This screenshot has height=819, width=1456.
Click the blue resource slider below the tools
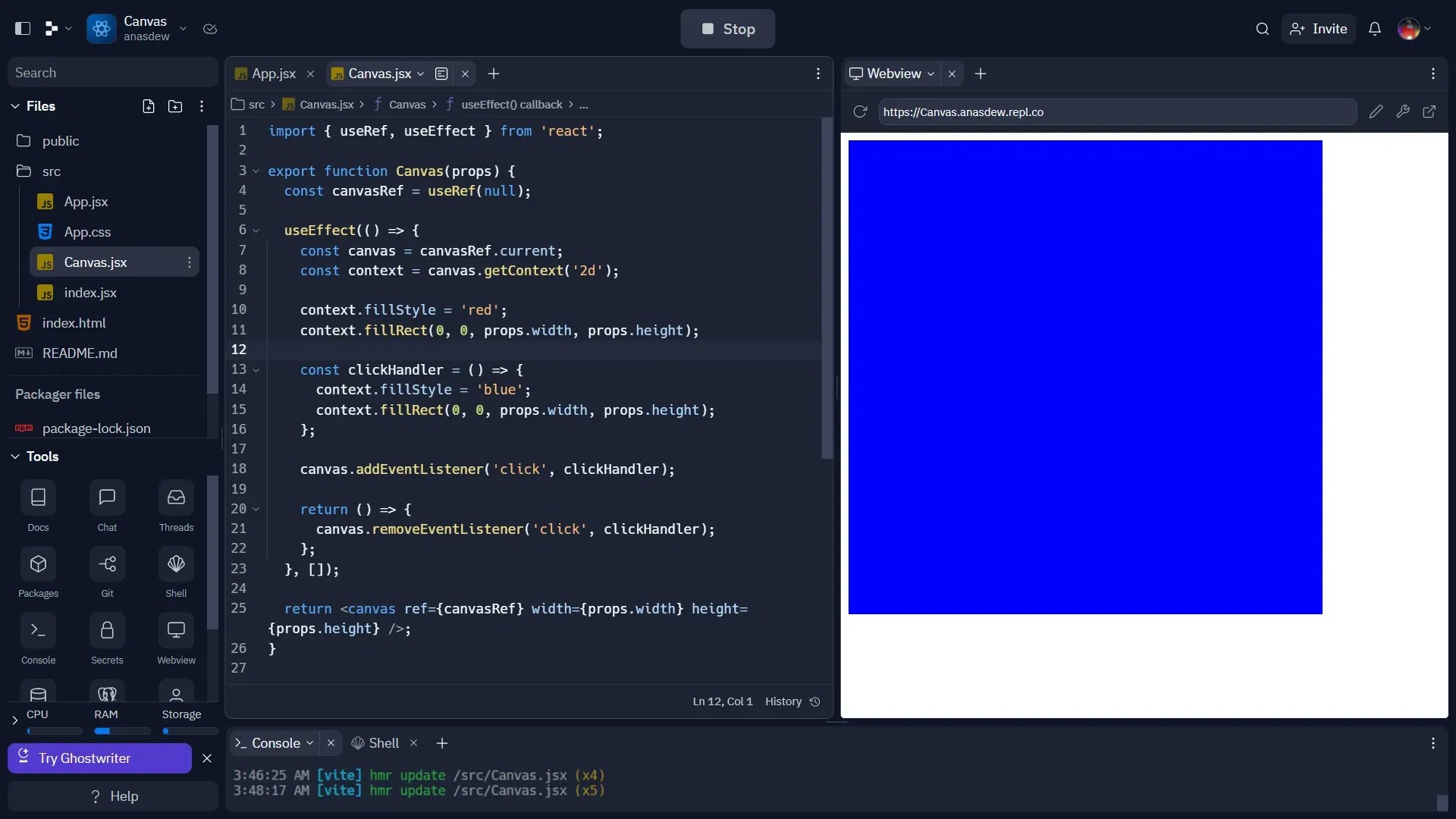[122, 730]
